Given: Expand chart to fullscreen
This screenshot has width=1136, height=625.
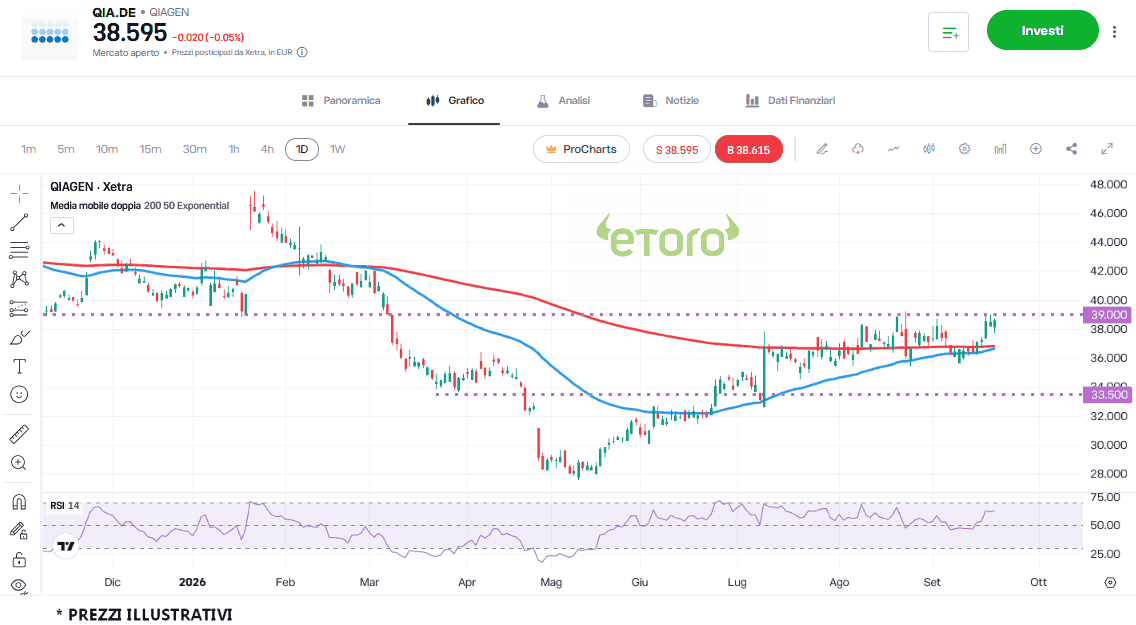Looking at the screenshot, I should click(1107, 149).
